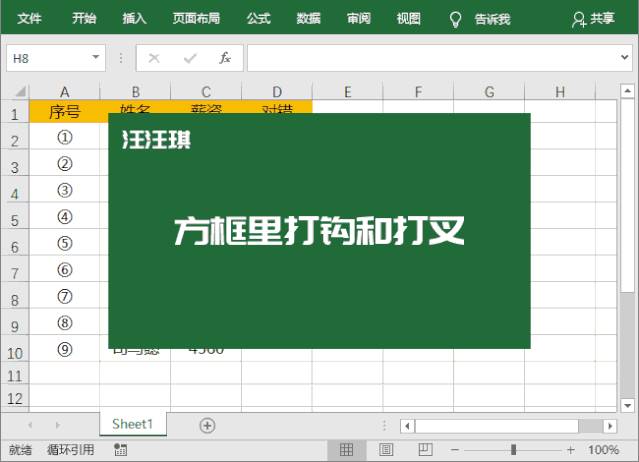The width and height of the screenshot is (639, 462).
Task: Click the cell containing ③
Action: tap(64, 190)
